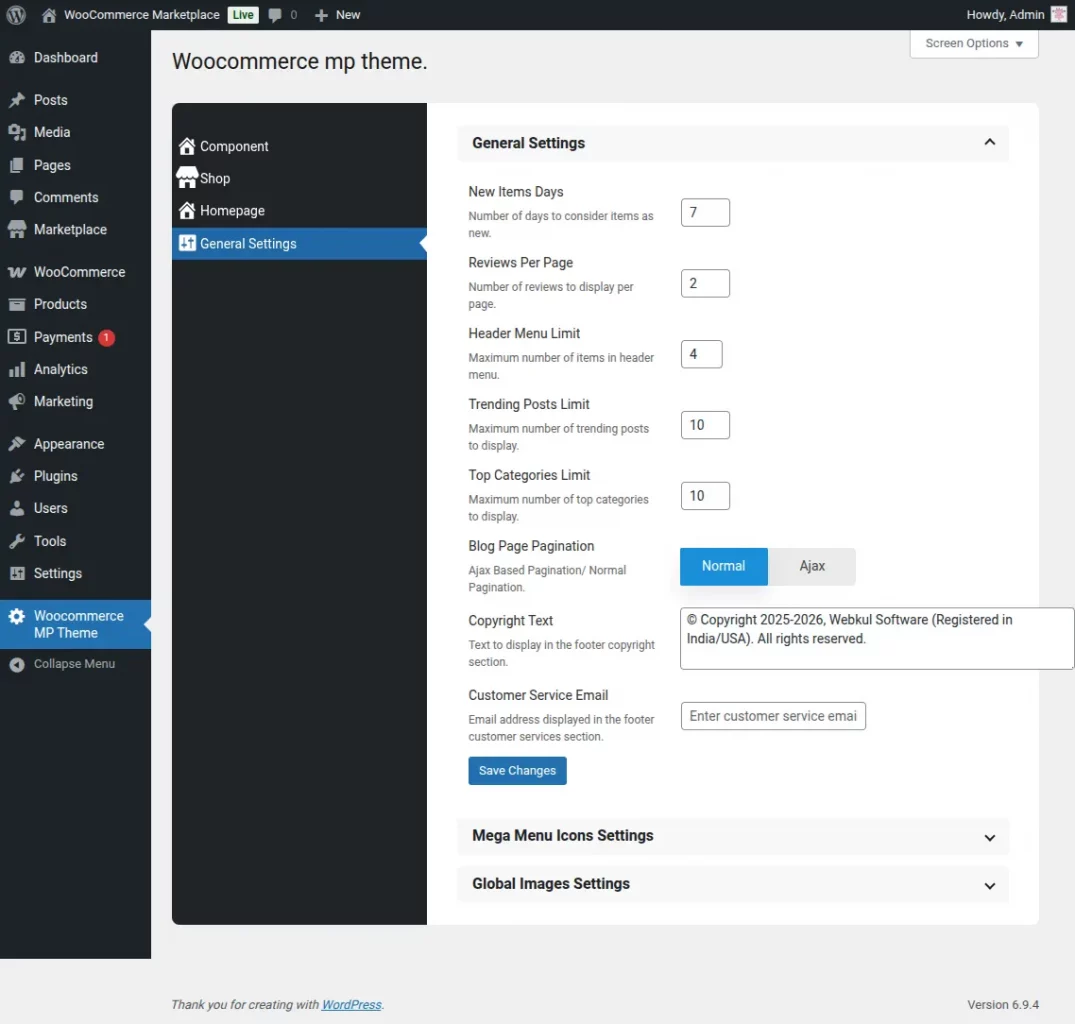Viewport: 1075px width, 1024px height.
Task: Click the WordPress logo icon
Action: 16,14
